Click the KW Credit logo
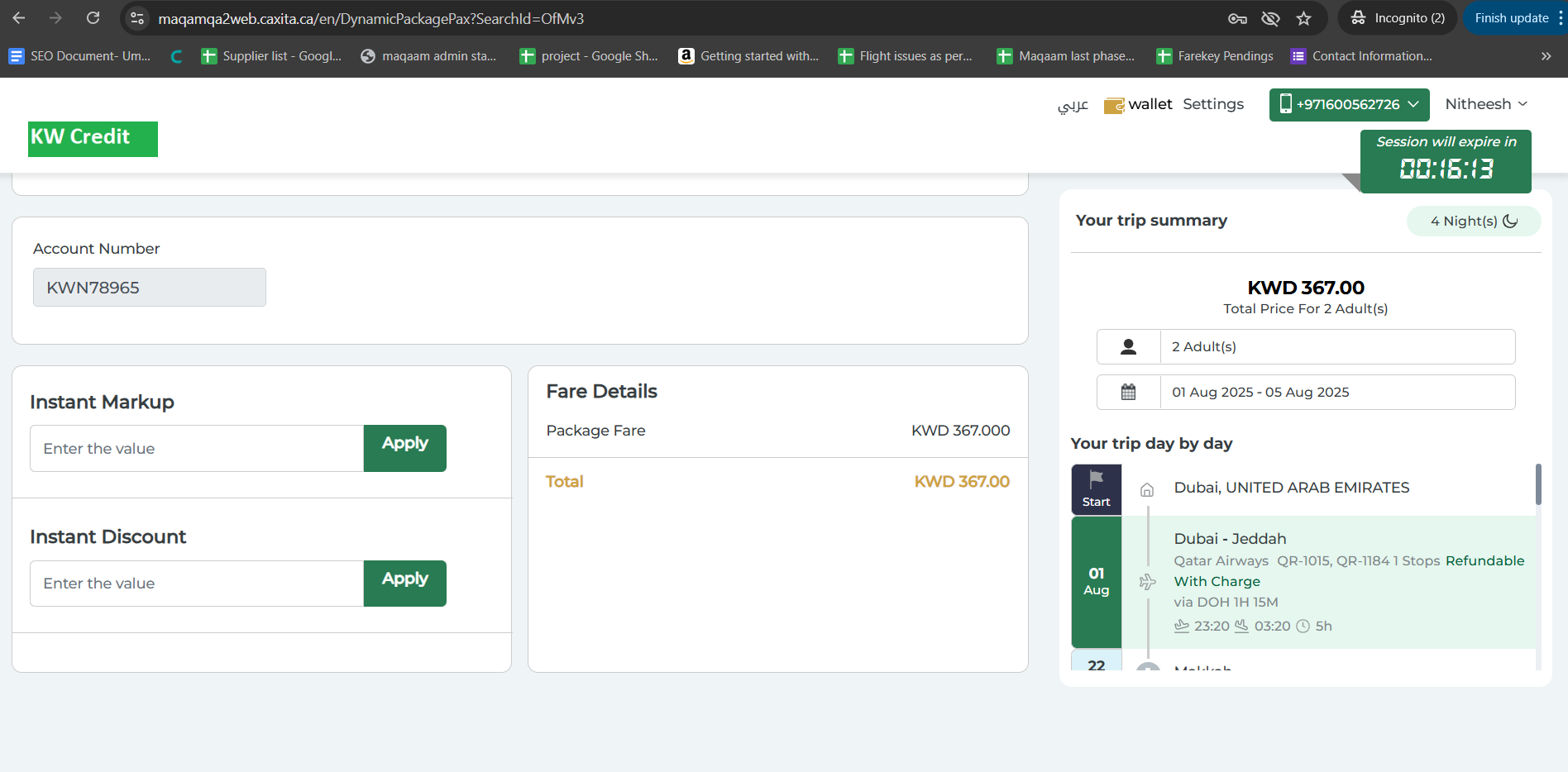Viewport: 1568px width, 772px height. point(93,138)
